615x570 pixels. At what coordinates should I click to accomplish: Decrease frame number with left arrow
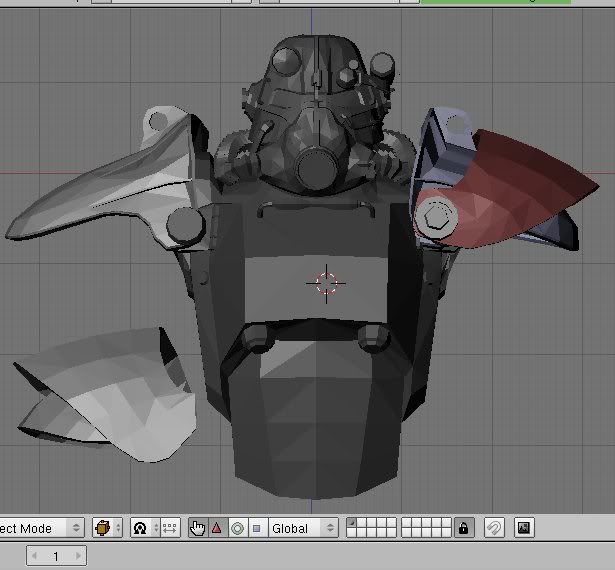point(35,556)
